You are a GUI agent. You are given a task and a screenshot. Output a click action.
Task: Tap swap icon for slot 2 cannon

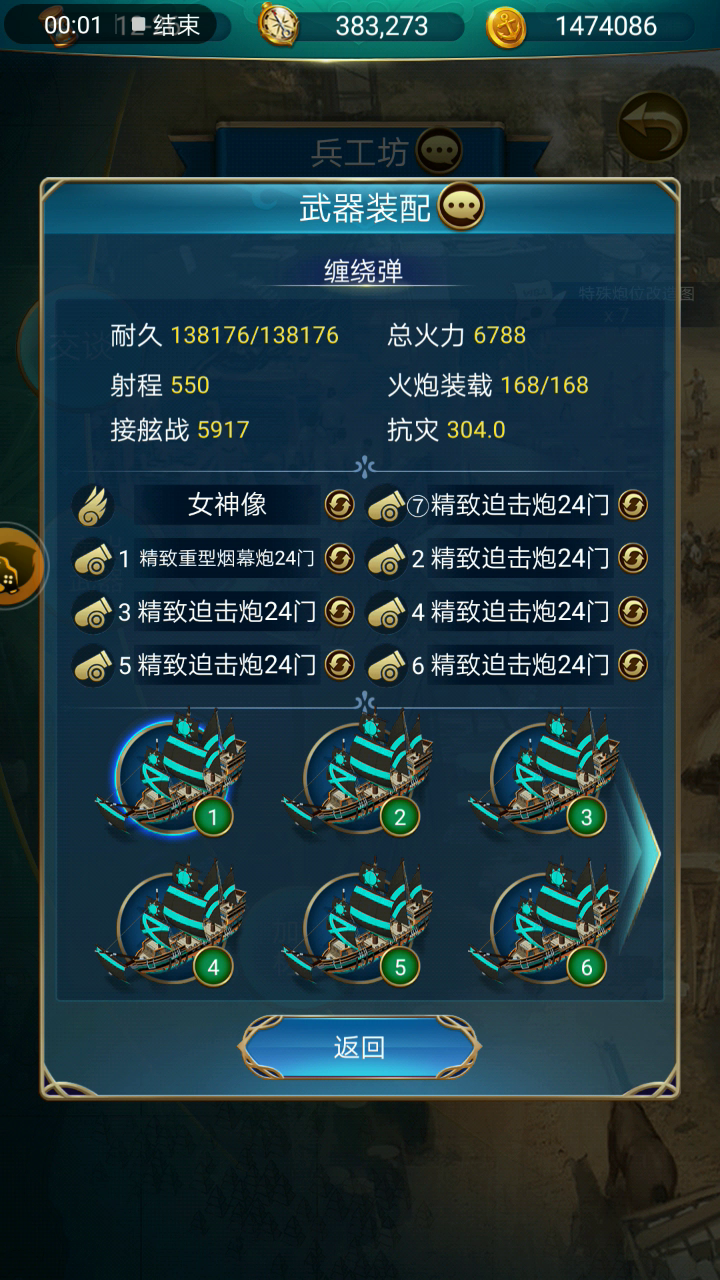632,558
